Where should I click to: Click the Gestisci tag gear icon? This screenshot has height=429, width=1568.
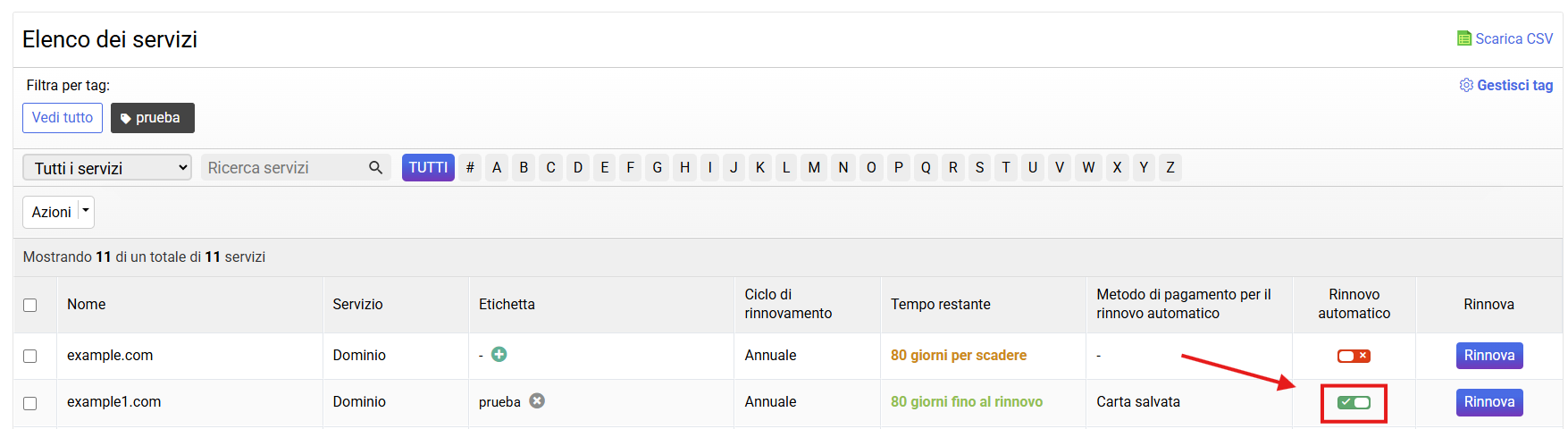[1466, 85]
